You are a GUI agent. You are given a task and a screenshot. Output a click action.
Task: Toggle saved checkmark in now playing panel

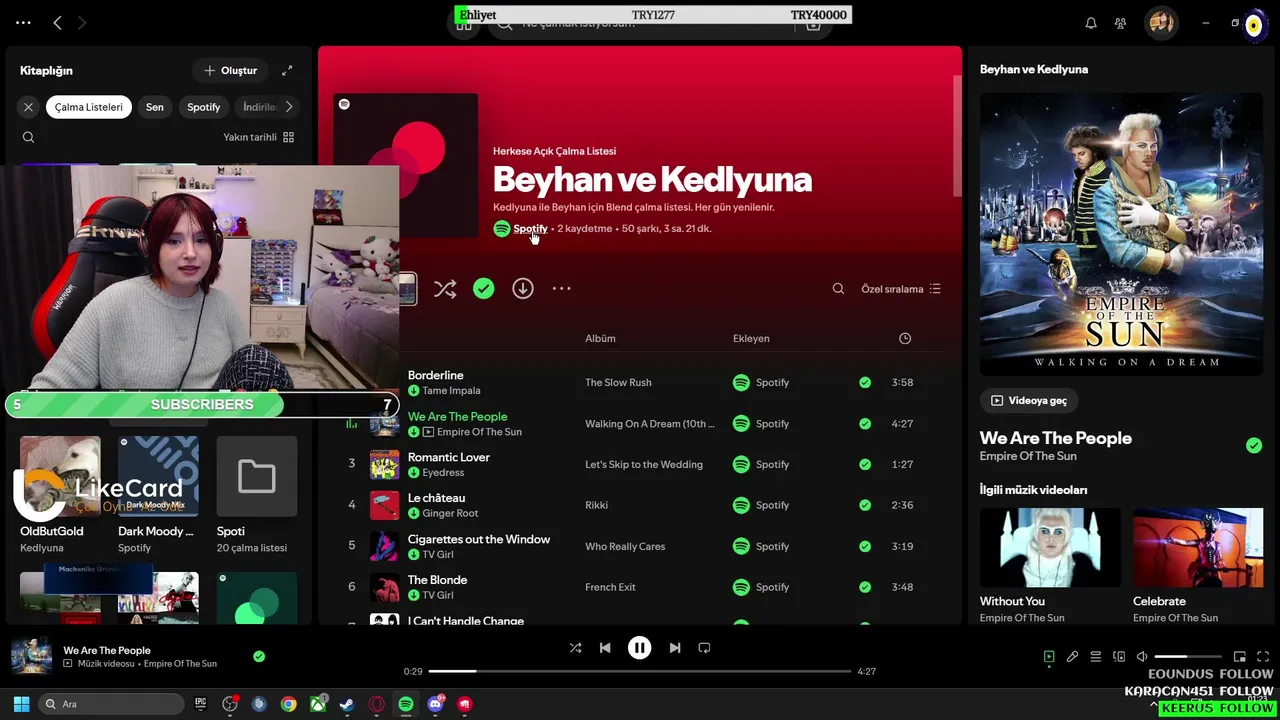1254,445
